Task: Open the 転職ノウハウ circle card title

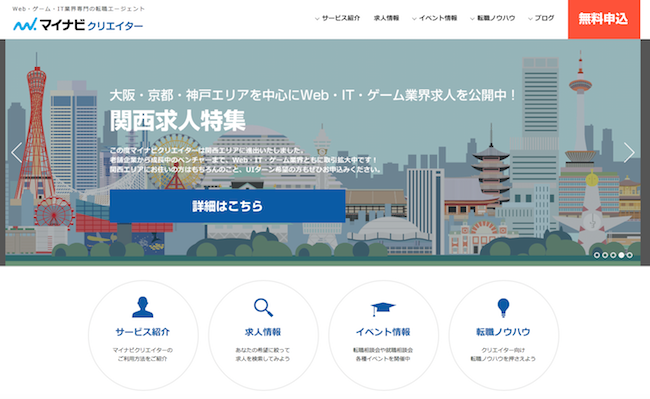Action: [503, 332]
